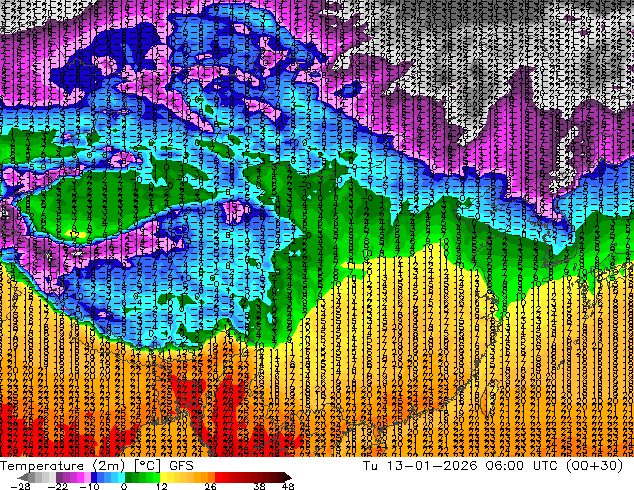Click the '(00+30)' forecast offset label

click(594, 466)
